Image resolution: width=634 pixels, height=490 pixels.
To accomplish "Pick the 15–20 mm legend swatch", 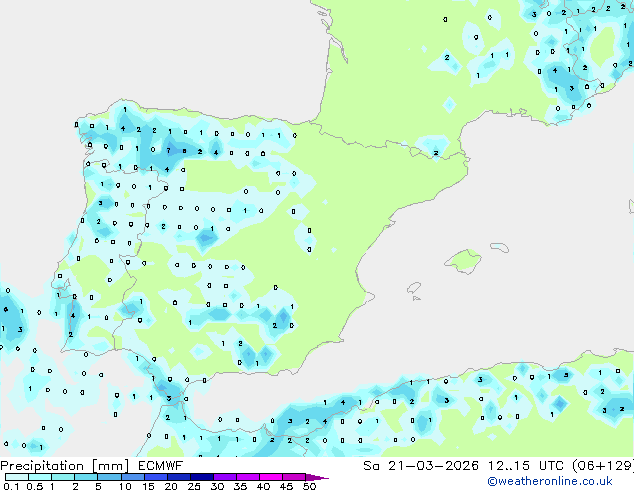I will 155,477.
